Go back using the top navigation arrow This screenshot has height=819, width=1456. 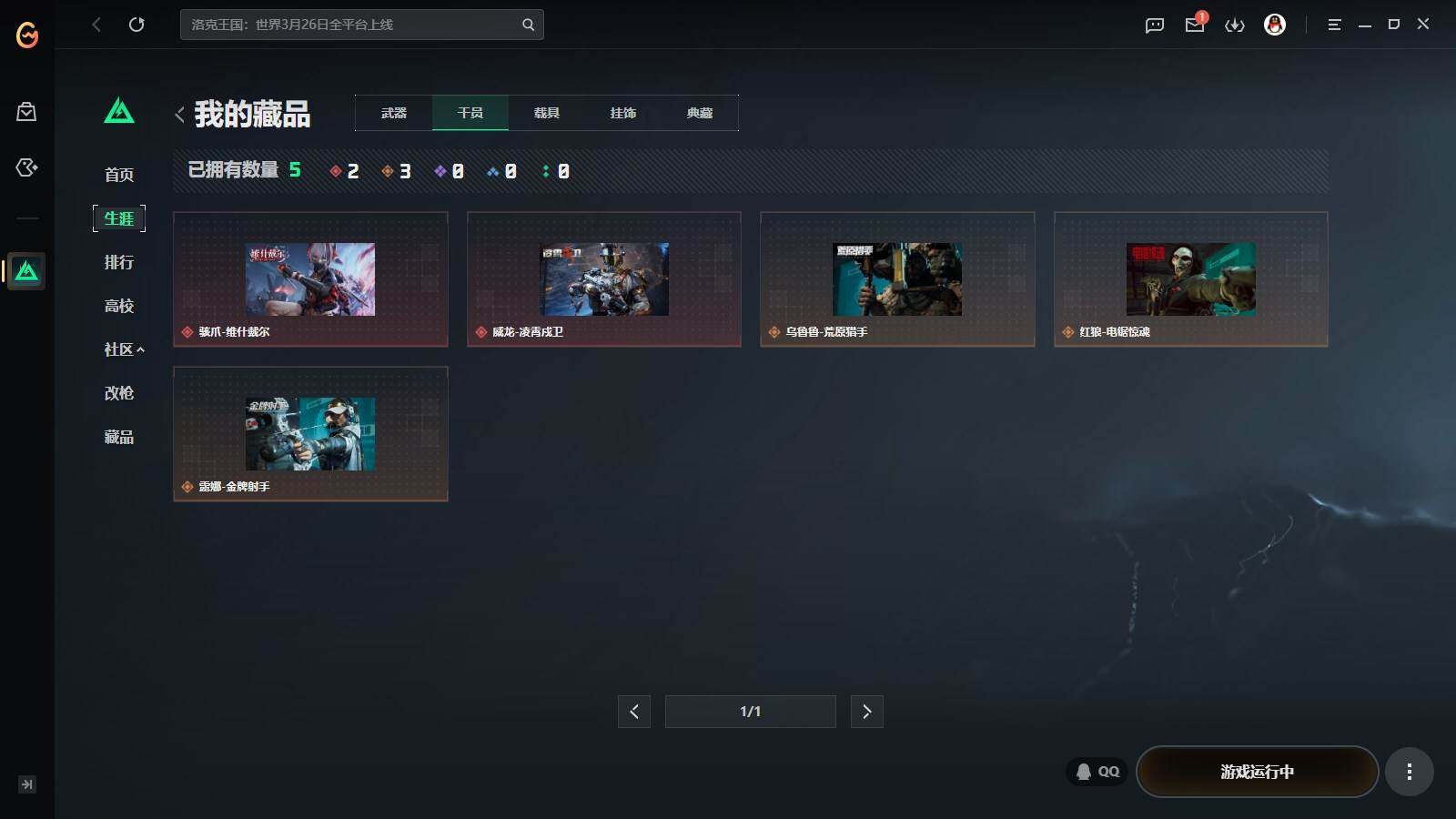pos(96,25)
